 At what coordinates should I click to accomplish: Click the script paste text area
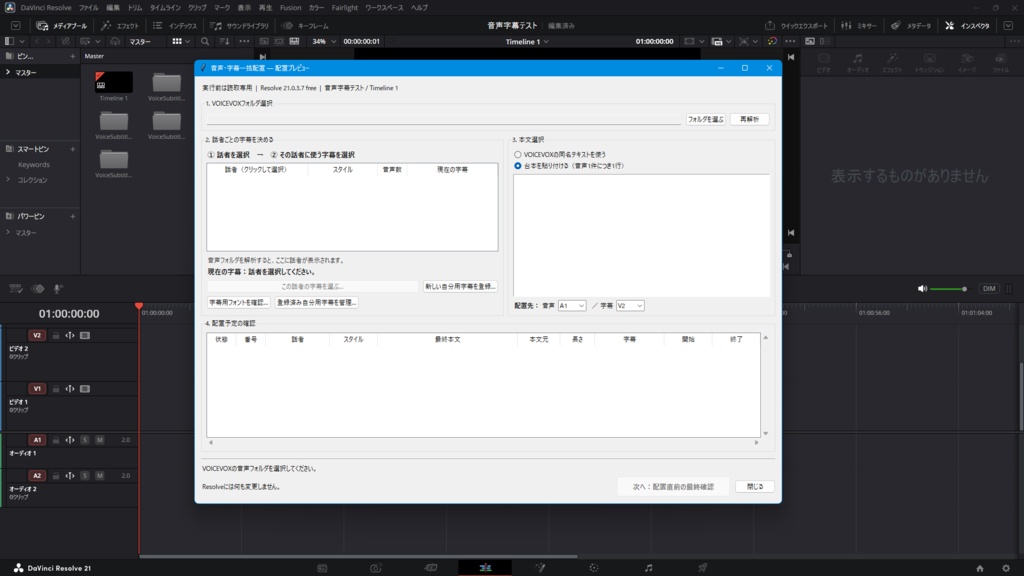[x=641, y=236]
